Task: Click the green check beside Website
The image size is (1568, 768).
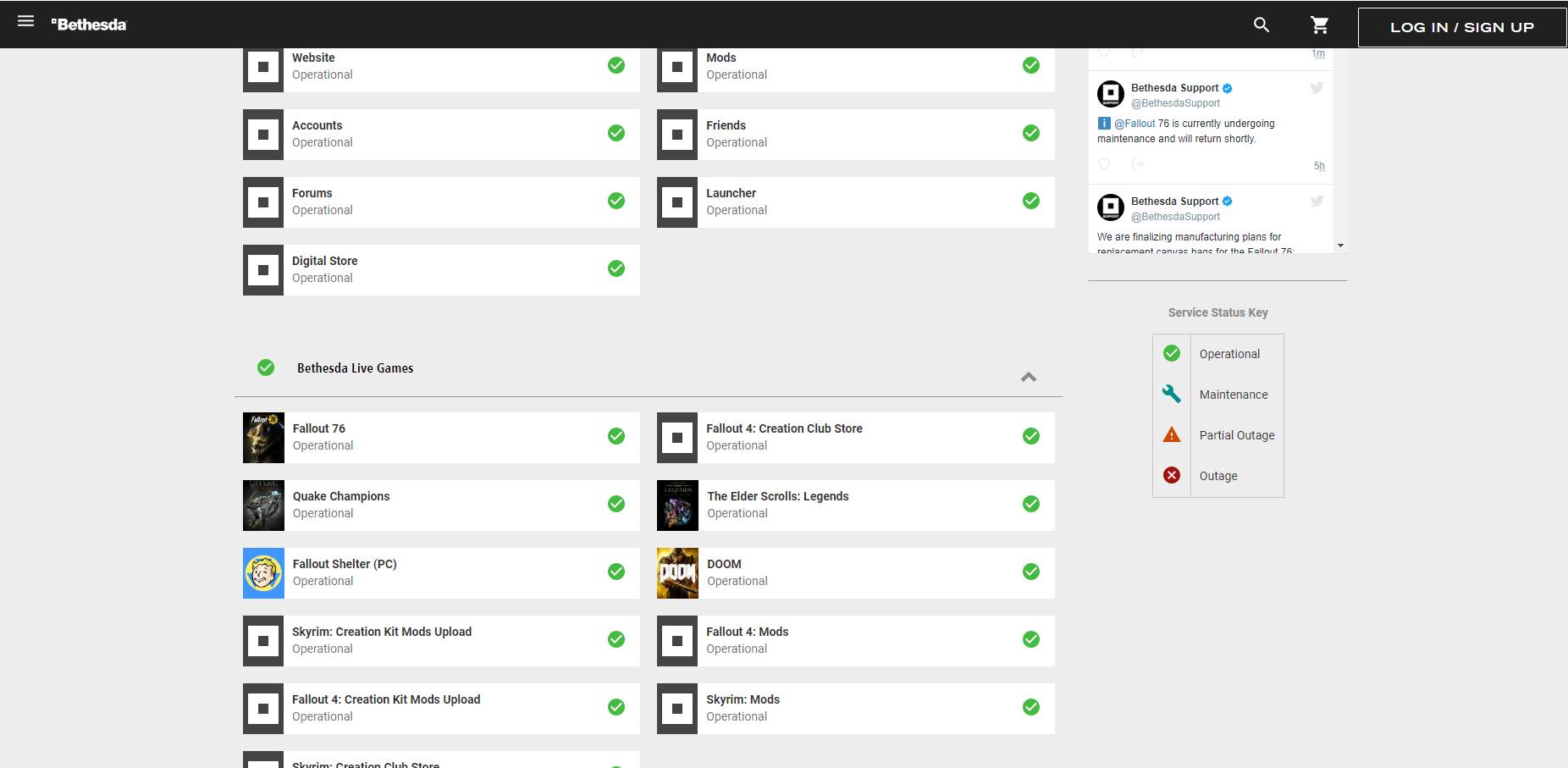Action: pyautogui.click(x=616, y=65)
